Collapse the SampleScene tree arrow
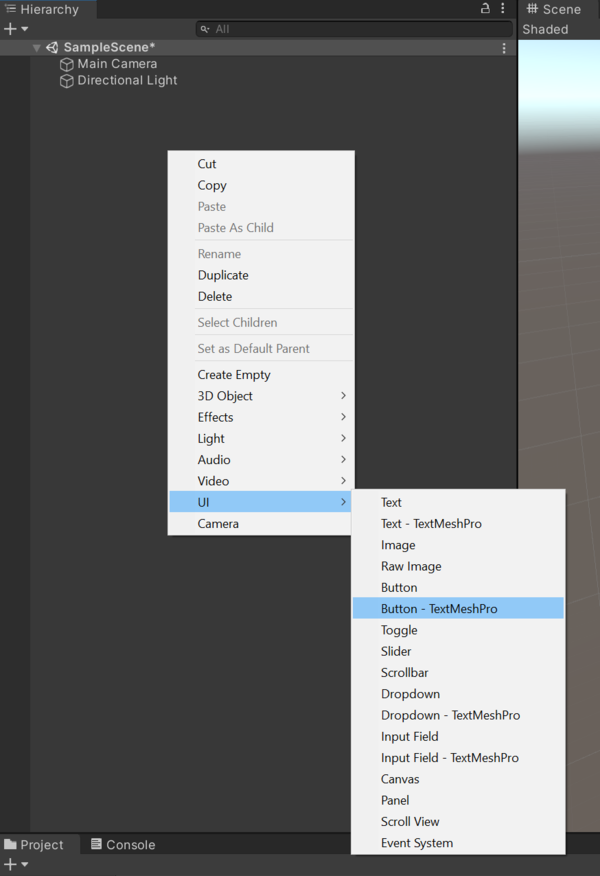The image size is (600, 876). click(x=36, y=48)
